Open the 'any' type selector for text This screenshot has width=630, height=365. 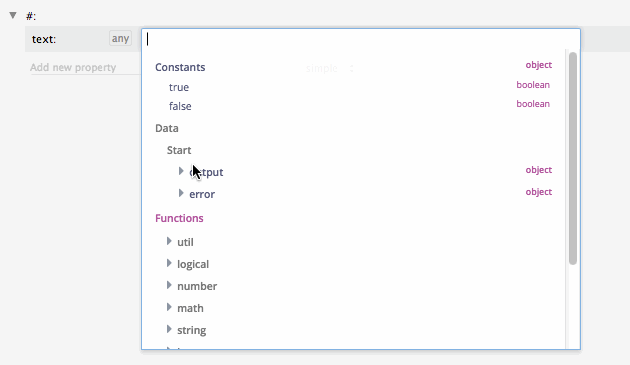point(120,39)
